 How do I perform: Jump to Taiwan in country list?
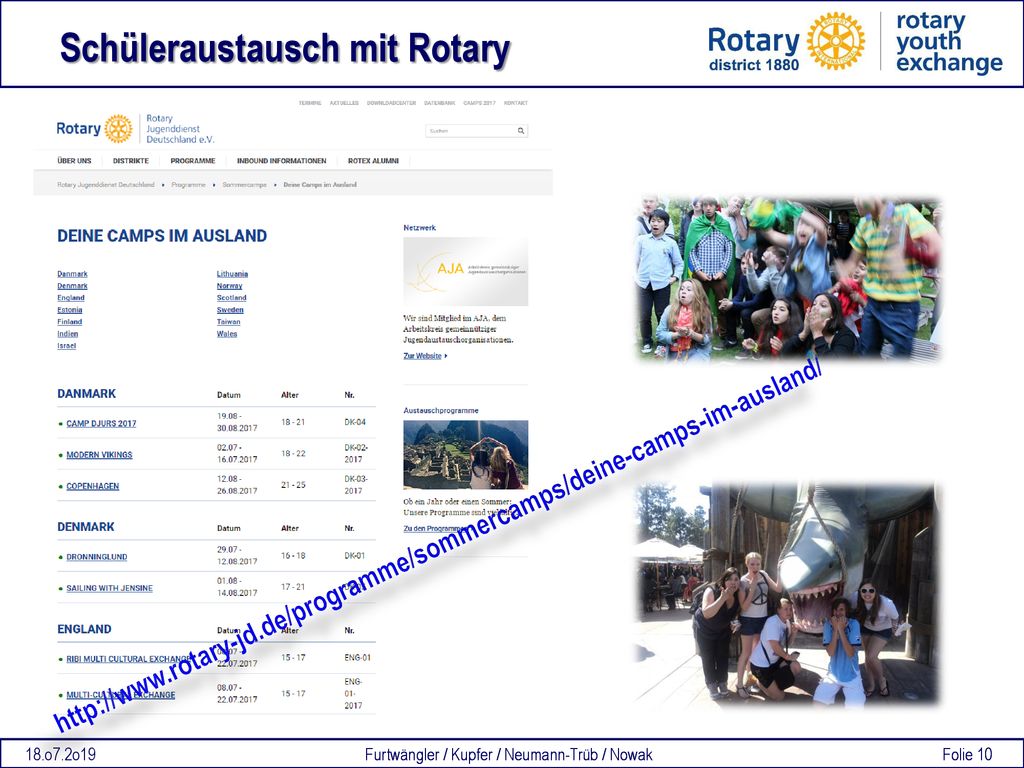point(229,322)
